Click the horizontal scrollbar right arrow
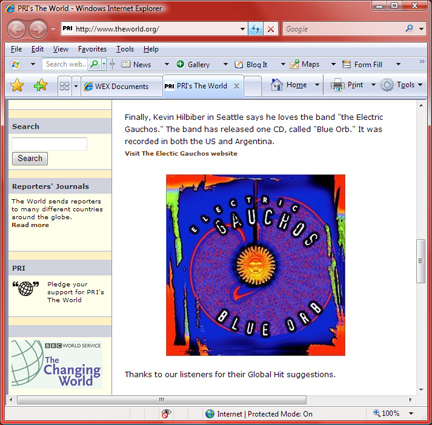This screenshot has height=425, width=432. coord(410,399)
